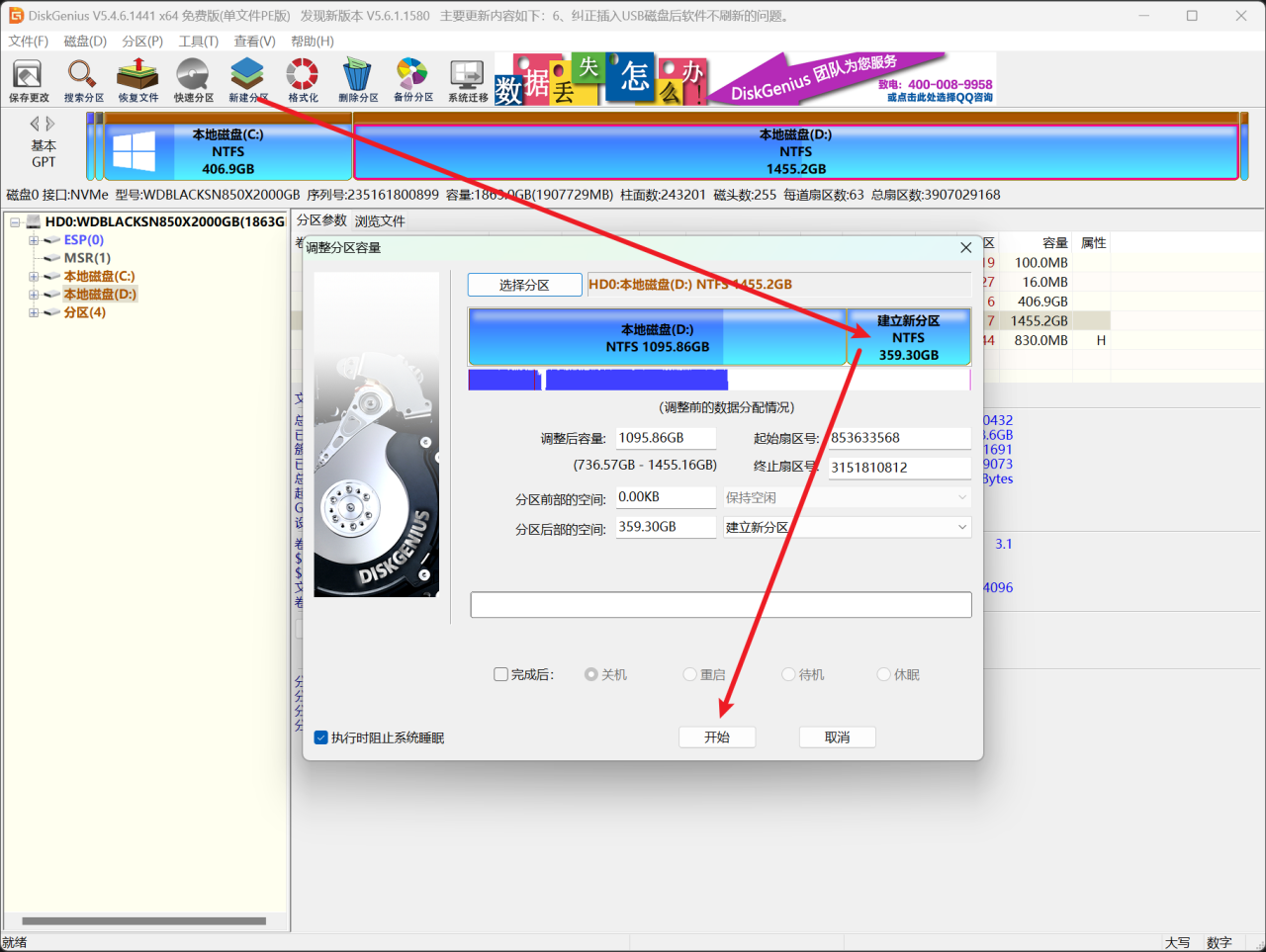Select the 重启 radio option

pos(690,674)
